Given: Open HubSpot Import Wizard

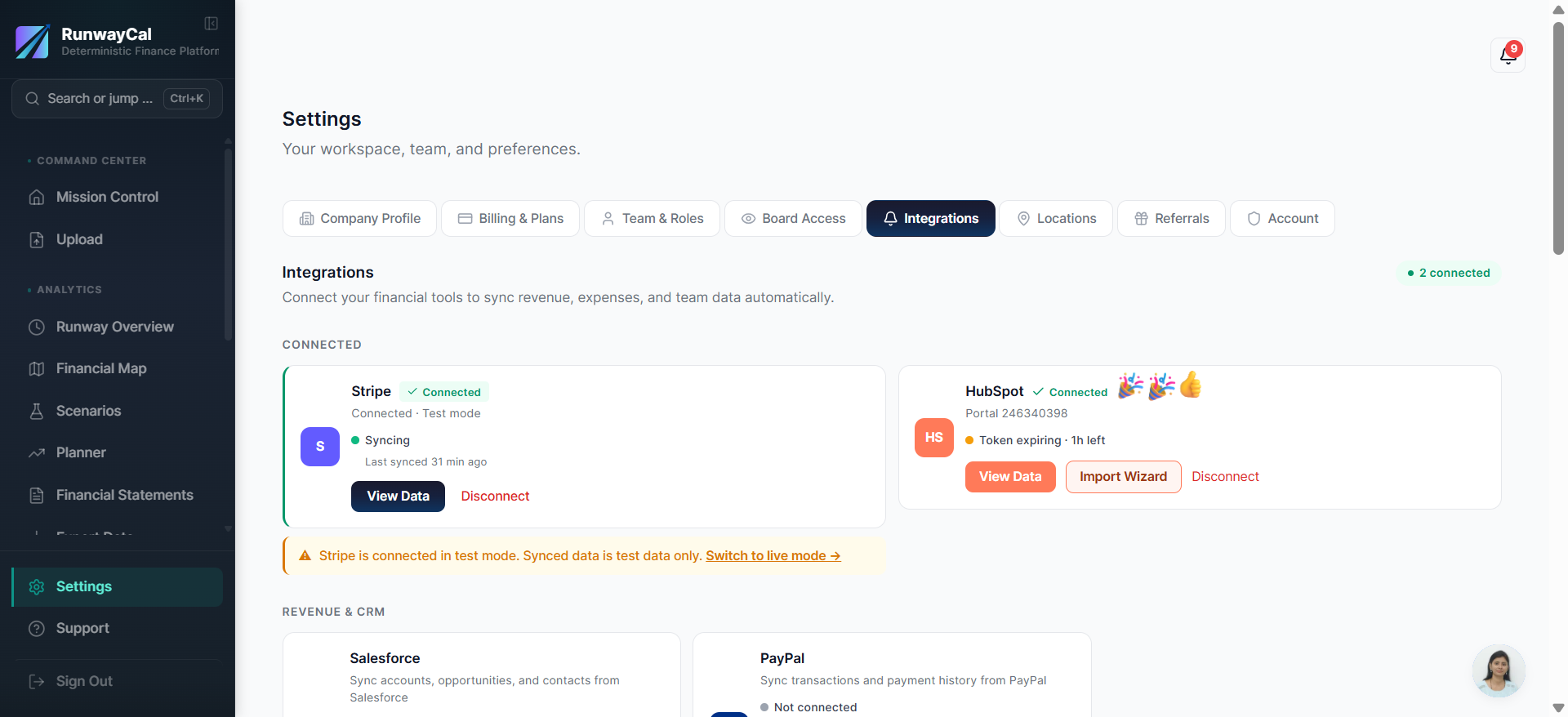Looking at the screenshot, I should pos(1123,477).
